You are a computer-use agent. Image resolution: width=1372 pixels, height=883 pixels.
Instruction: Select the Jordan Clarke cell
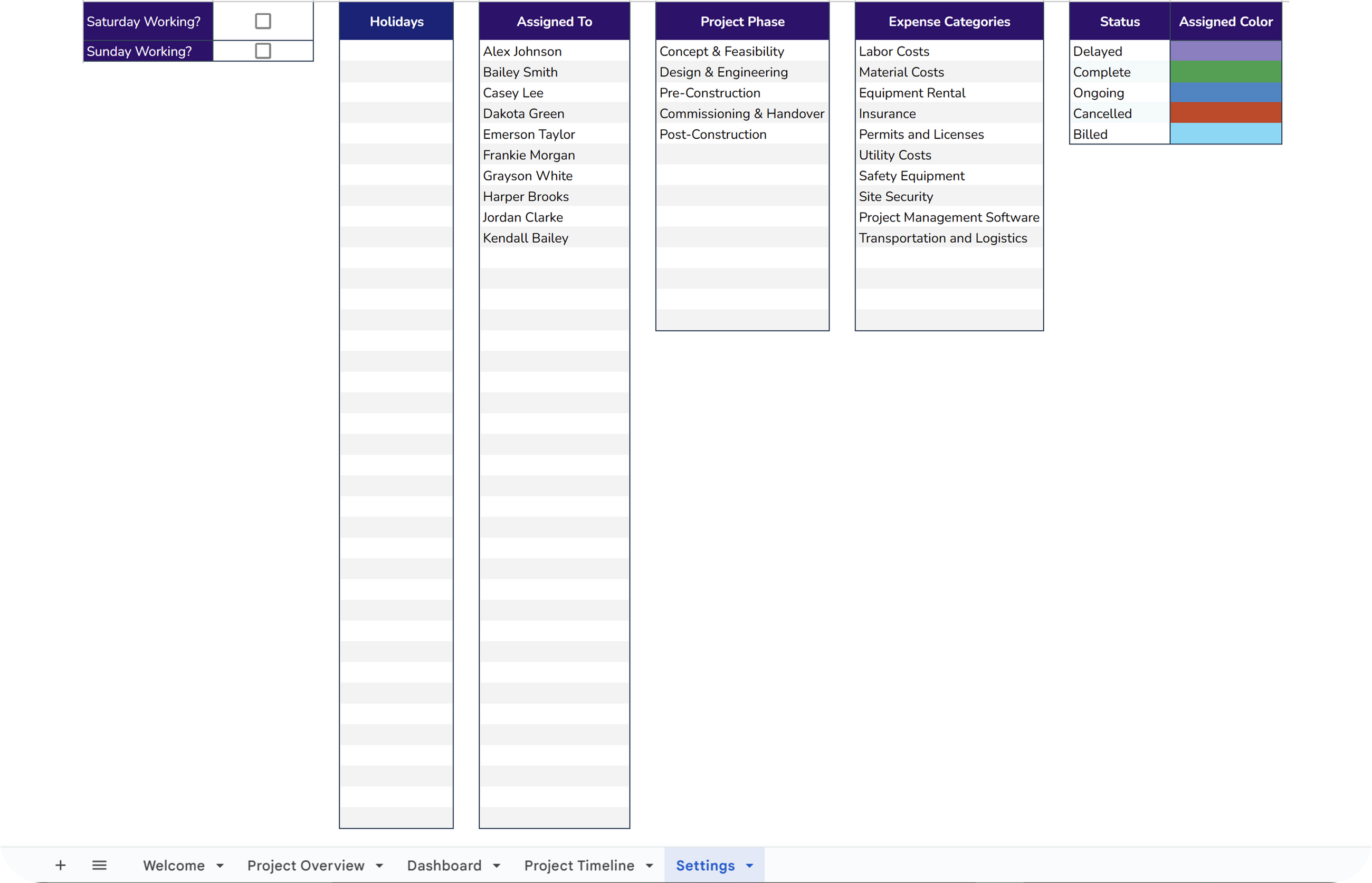[554, 216]
